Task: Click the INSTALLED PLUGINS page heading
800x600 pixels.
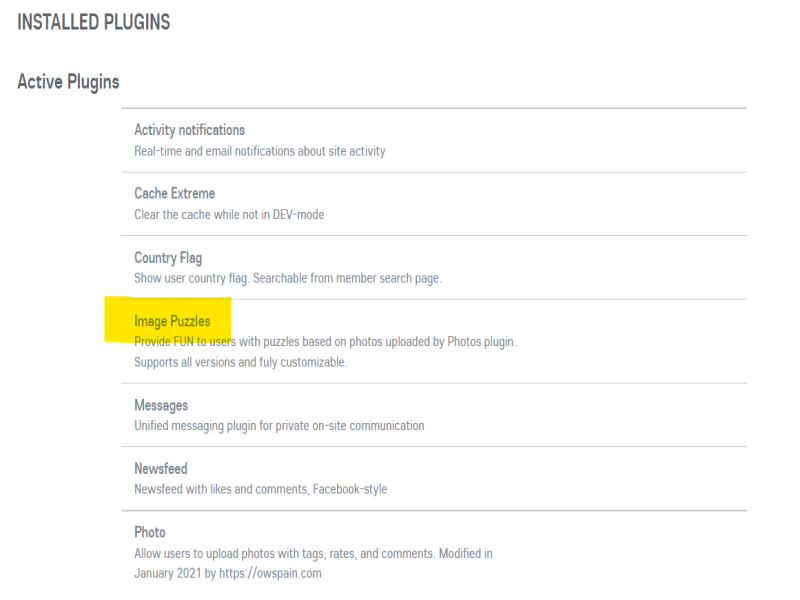Action: [94, 22]
